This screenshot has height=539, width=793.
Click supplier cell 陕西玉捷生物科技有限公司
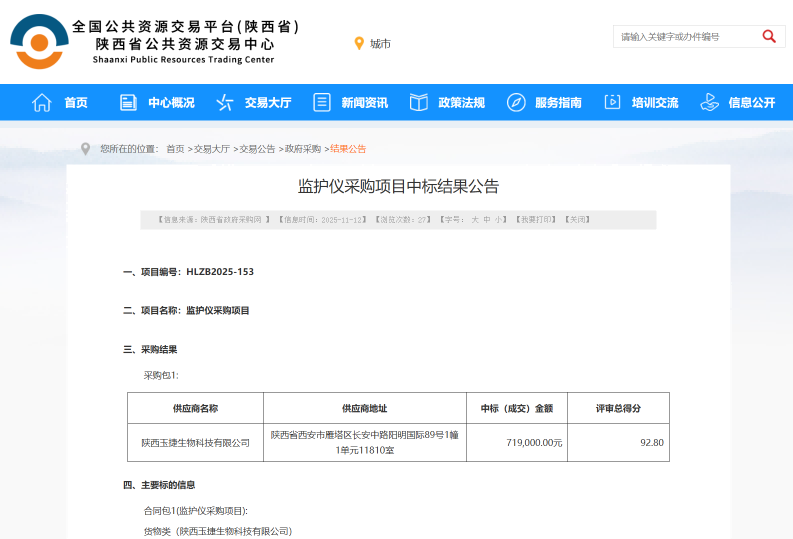[195, 443]
